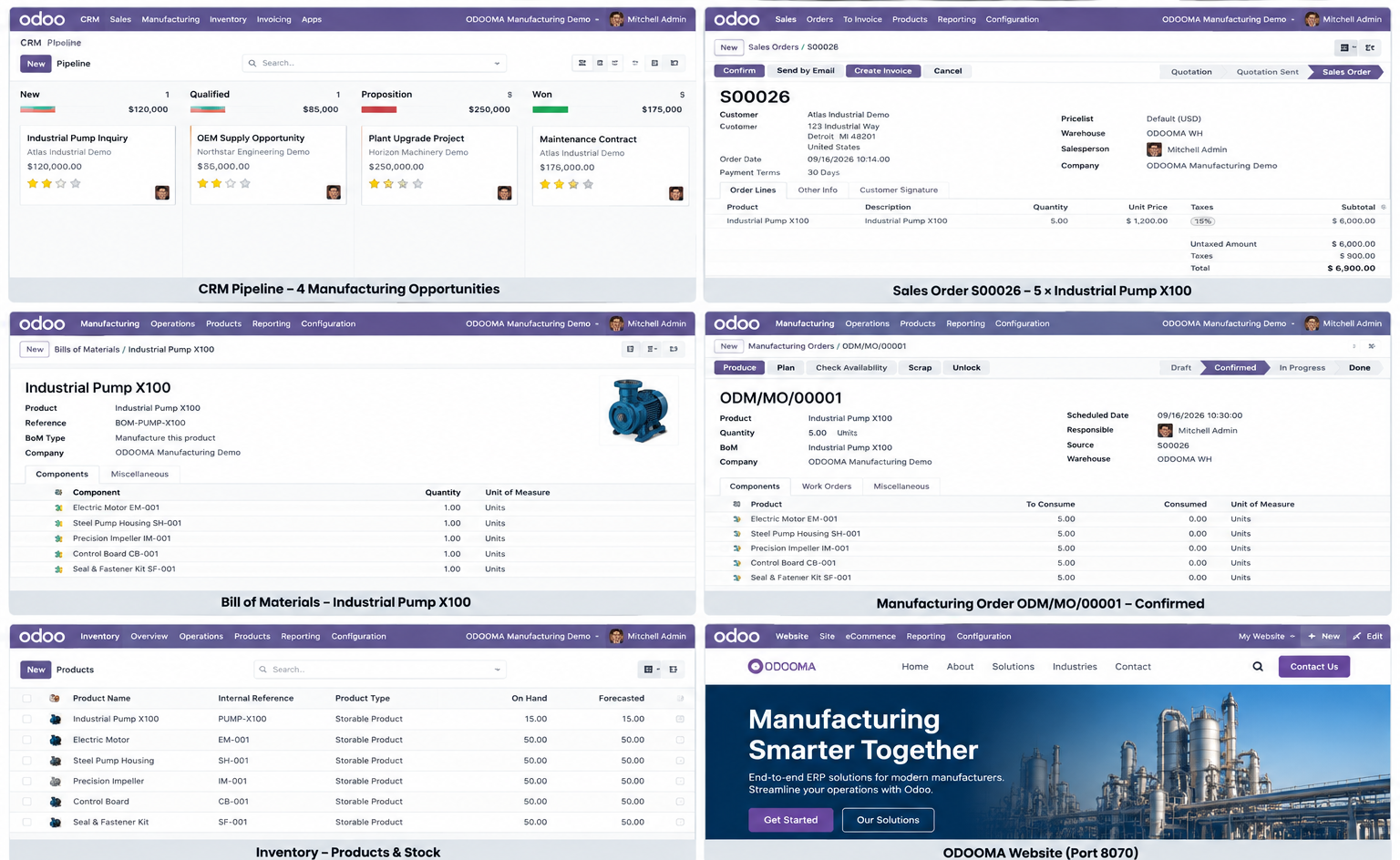Open the company switcher in the Manufacturing Order top bar

tap(1229, 323)
